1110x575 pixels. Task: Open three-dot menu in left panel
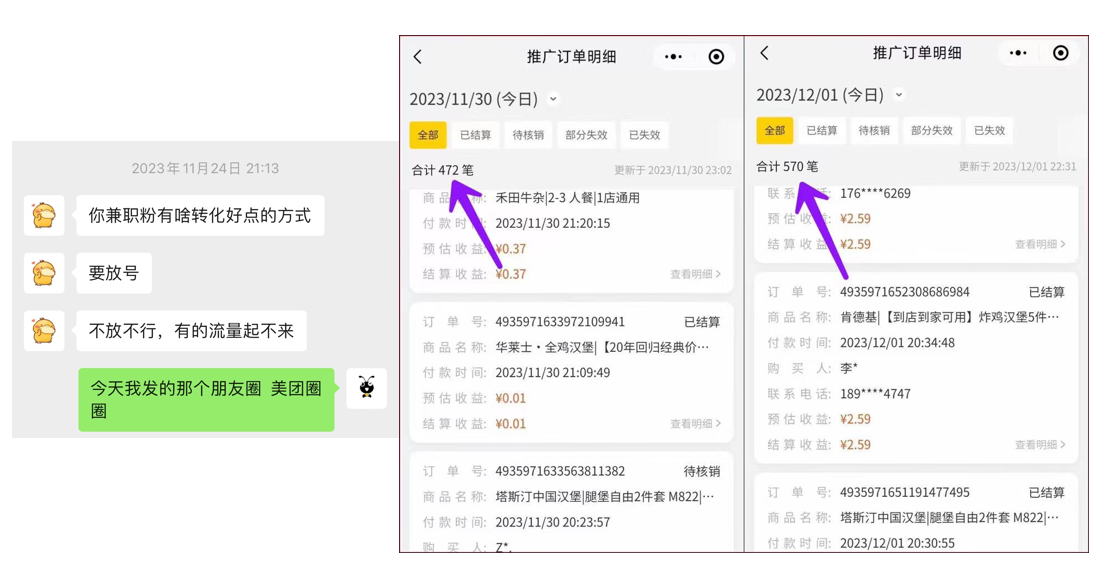[673, 57]
